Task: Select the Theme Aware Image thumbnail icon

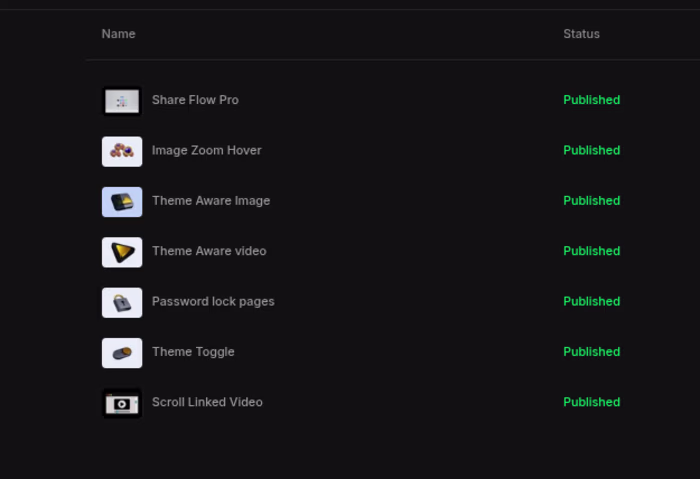Action: [122, 201]
